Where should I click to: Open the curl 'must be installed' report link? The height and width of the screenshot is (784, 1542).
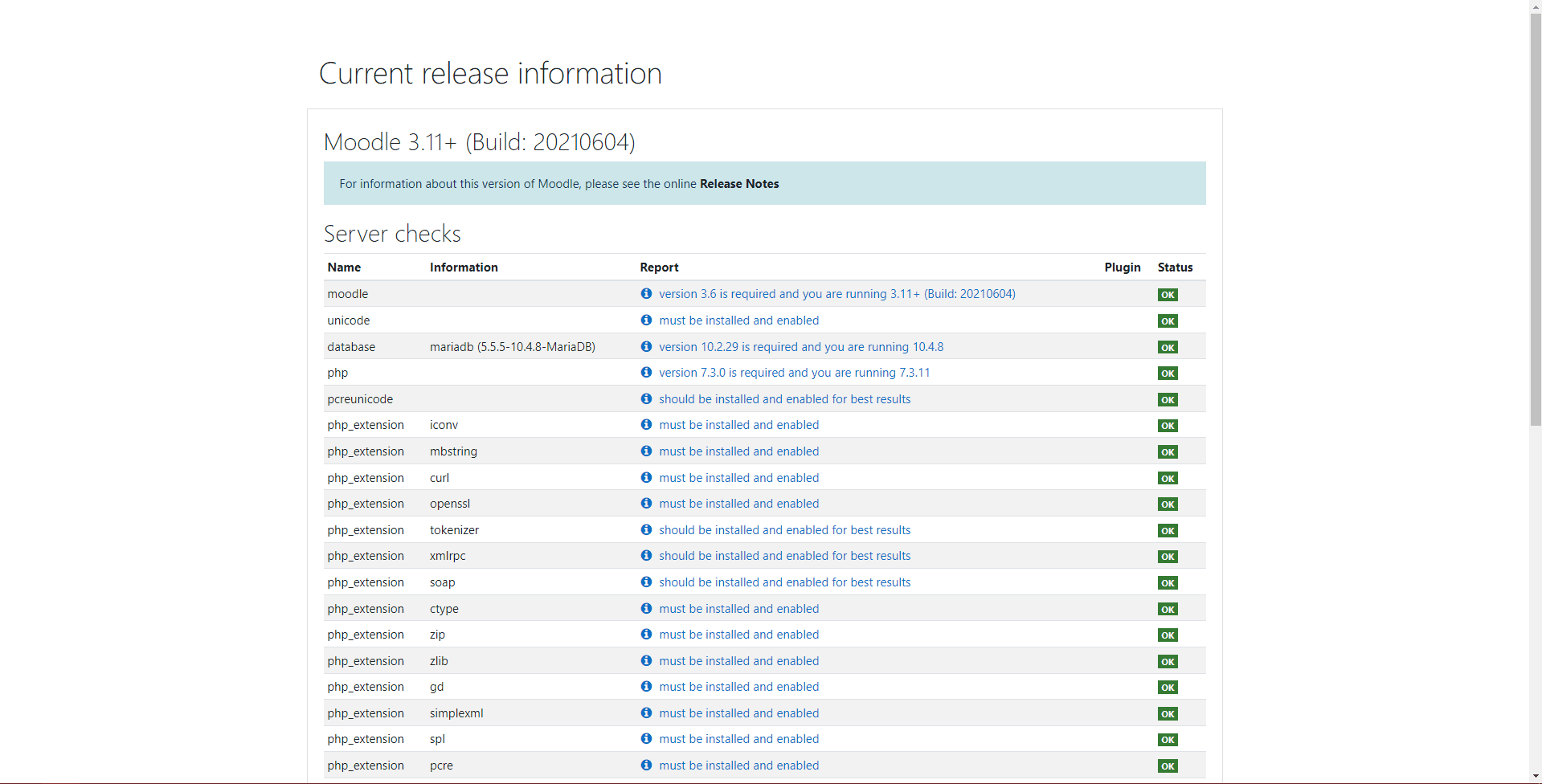click(739, 478)
